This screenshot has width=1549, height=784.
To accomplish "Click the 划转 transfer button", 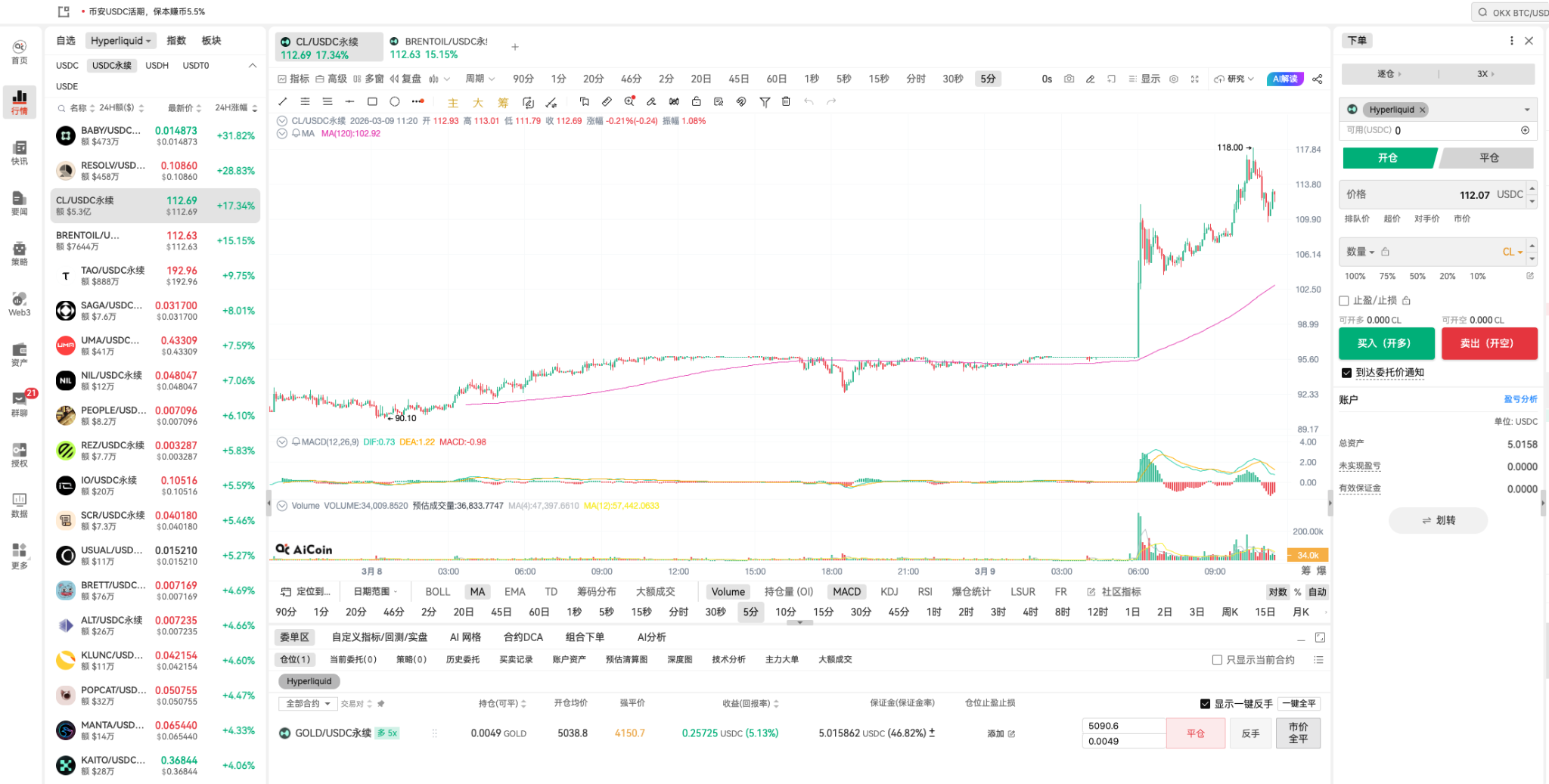I will (1438, 520).
